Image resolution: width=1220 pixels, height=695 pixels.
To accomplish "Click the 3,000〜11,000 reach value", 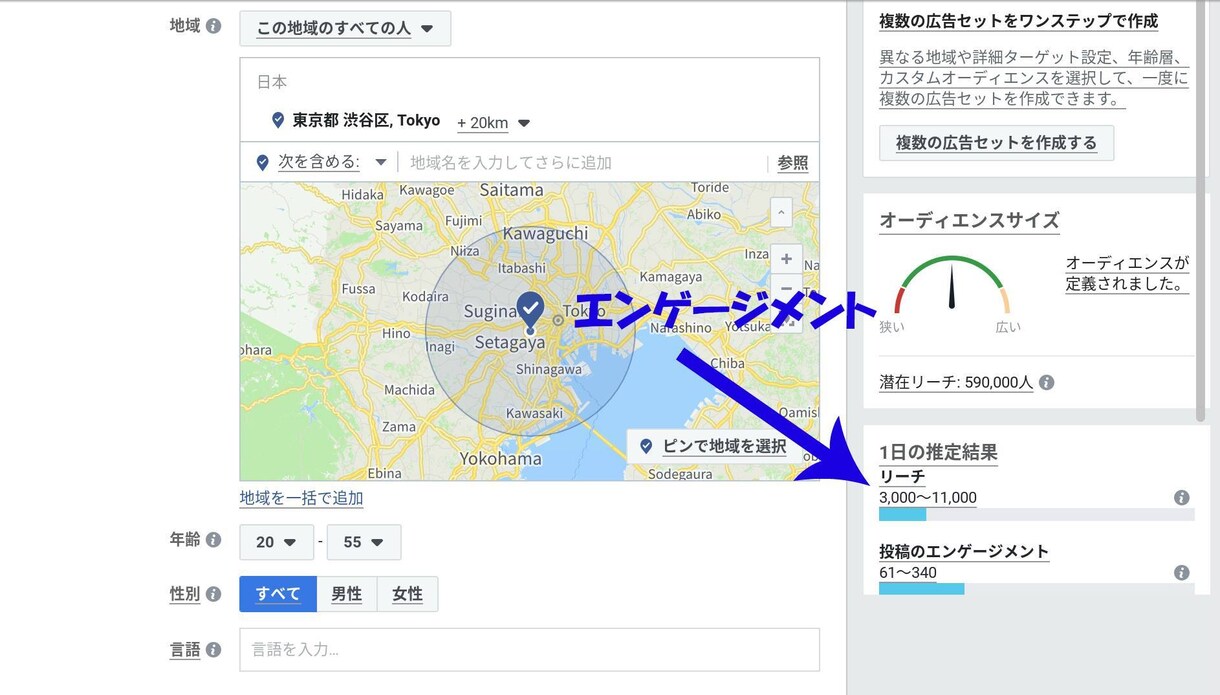I will [928, 498].
